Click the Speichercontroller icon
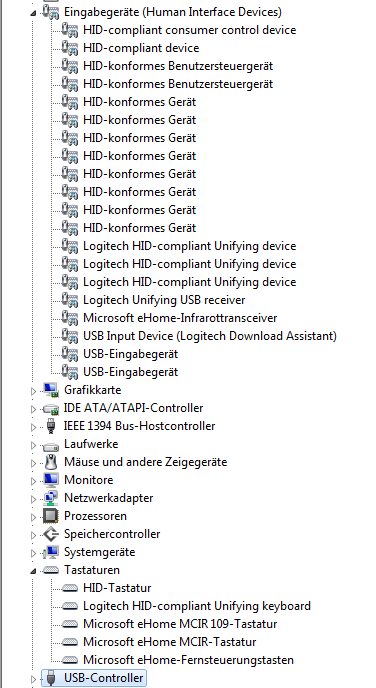The image size is (376, 688). 51,534
